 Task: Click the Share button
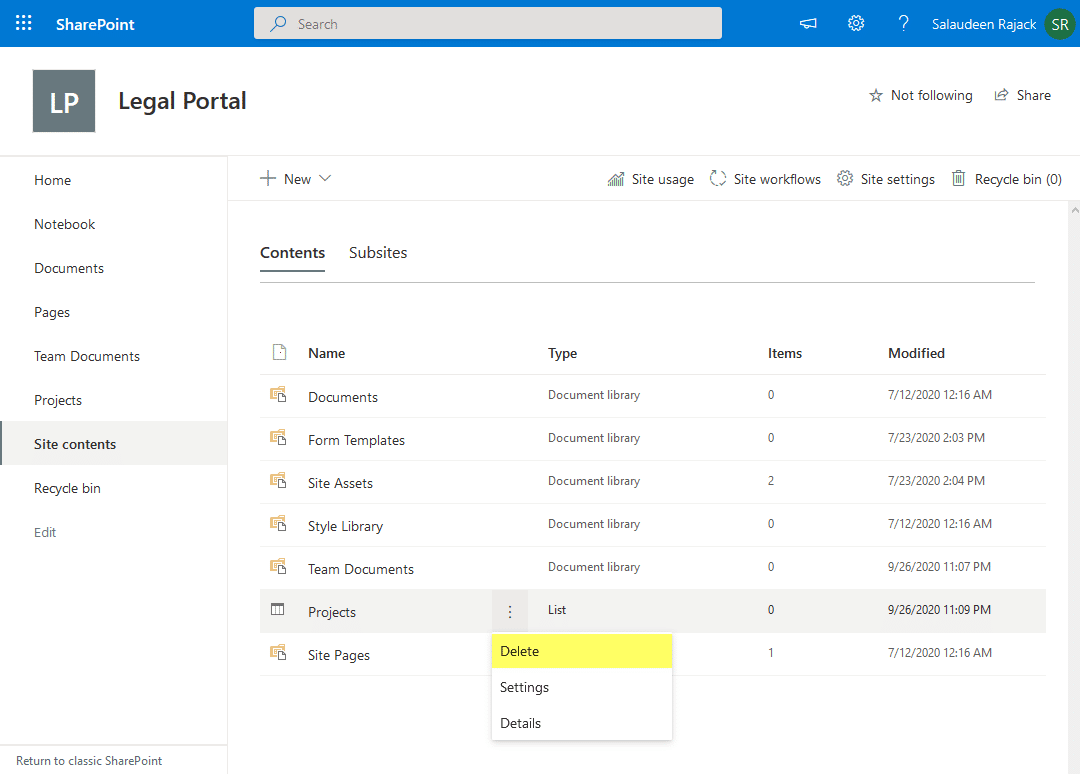(1022, 95)
